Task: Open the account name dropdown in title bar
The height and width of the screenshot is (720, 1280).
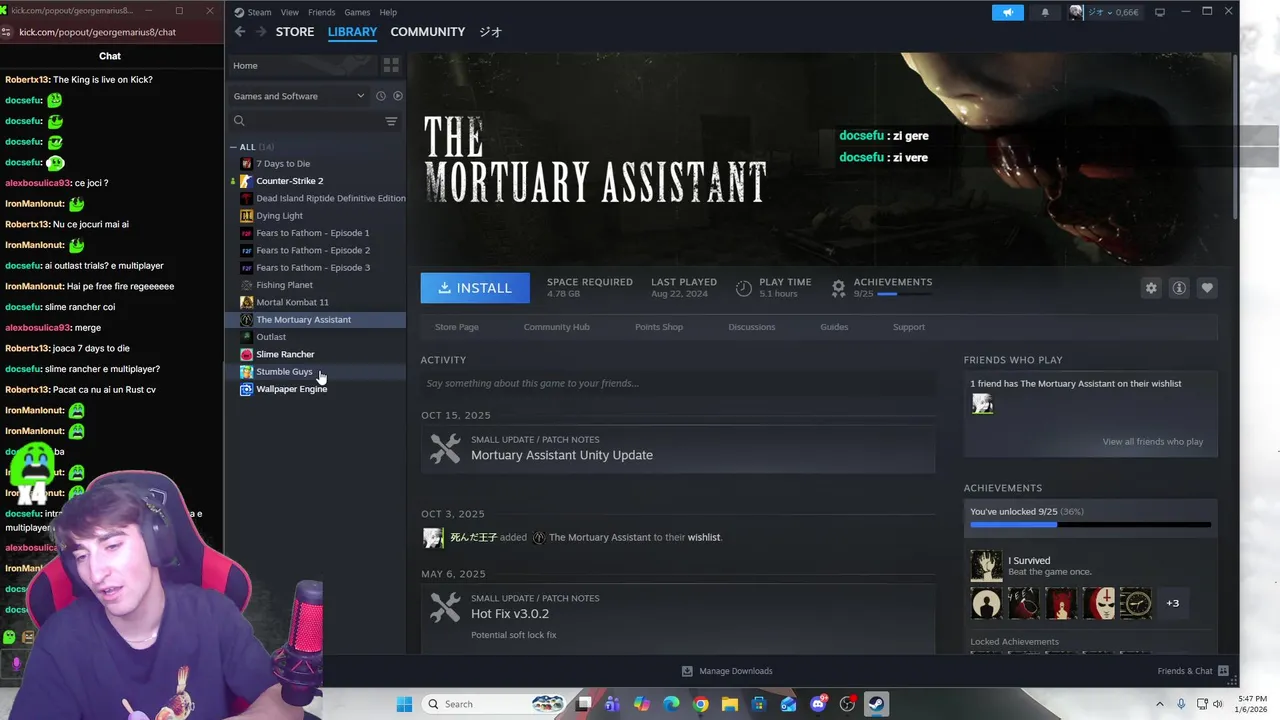Action: (1104, 12)
